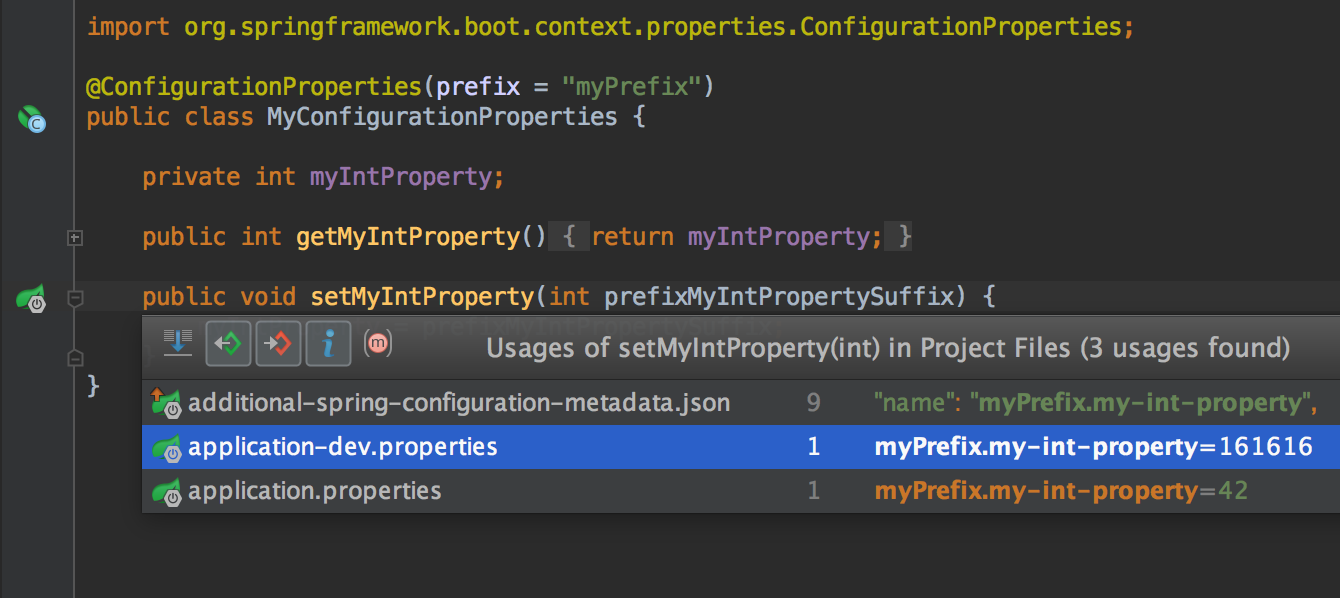1340x600 pixels.
Task: Click the pink method 'm' icon in popup
Action: pos(378,343)
